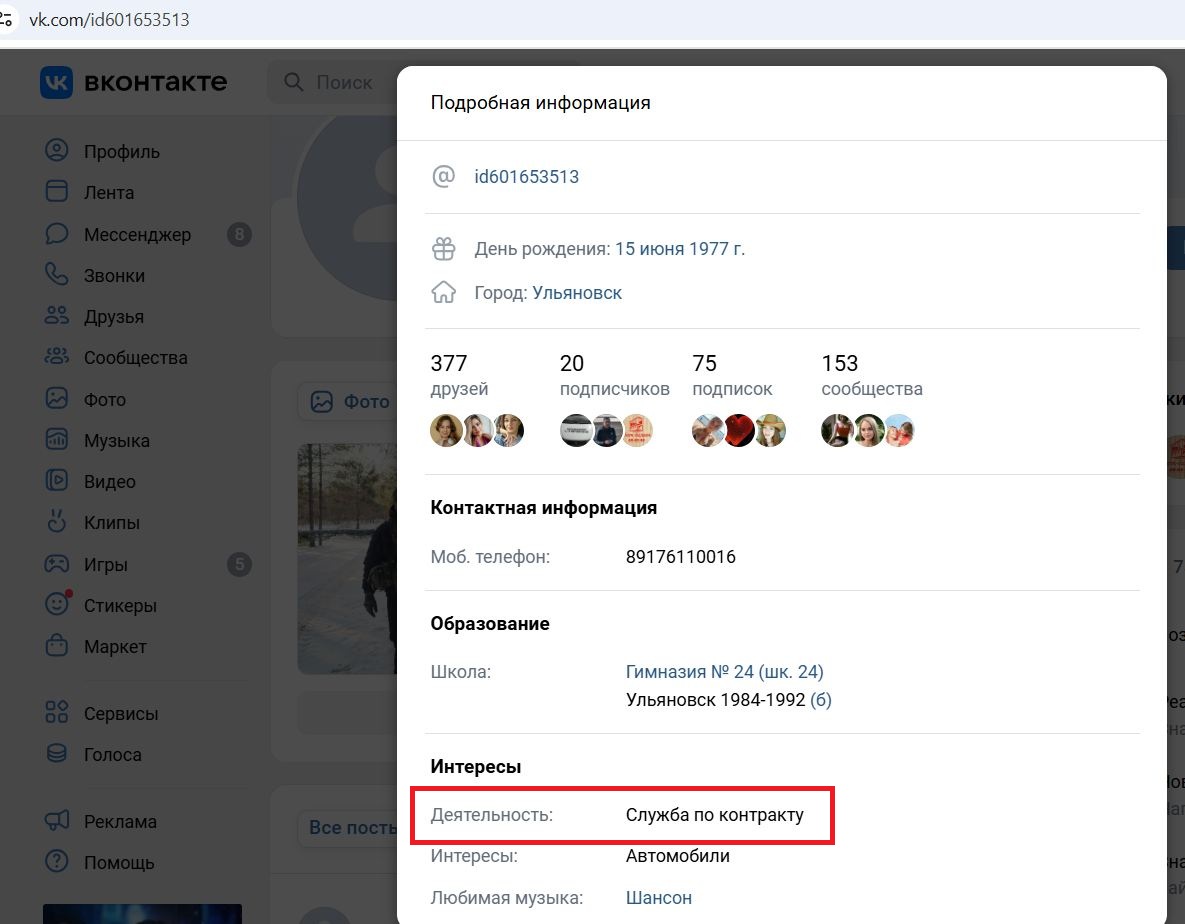Click the VK logo icon
Image resolution: width=1185 pixels, height=924 pixels.
click(x=56, y=82)
